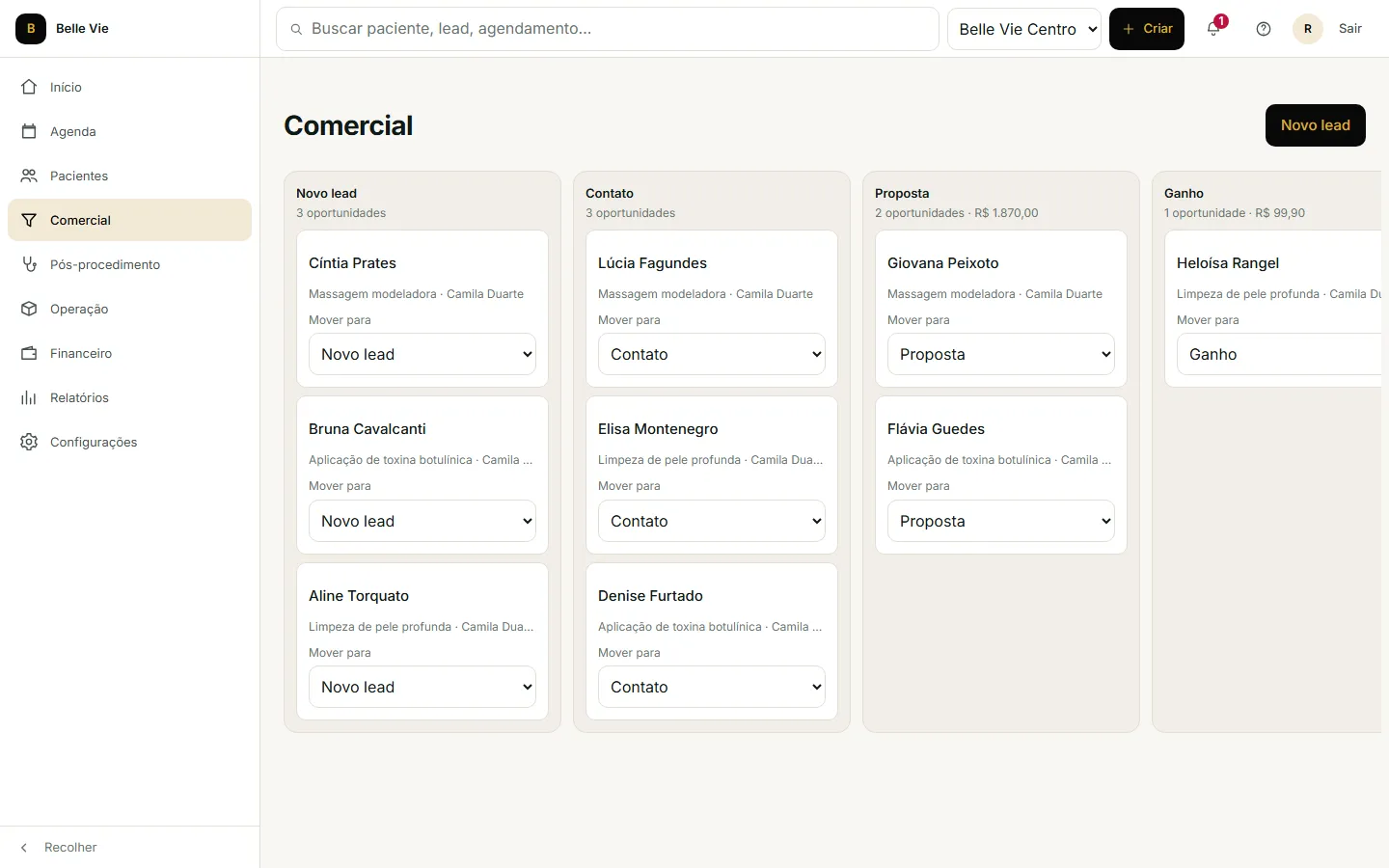
Task: Open the help question mark icon
Action: (x=1264, y=29)
